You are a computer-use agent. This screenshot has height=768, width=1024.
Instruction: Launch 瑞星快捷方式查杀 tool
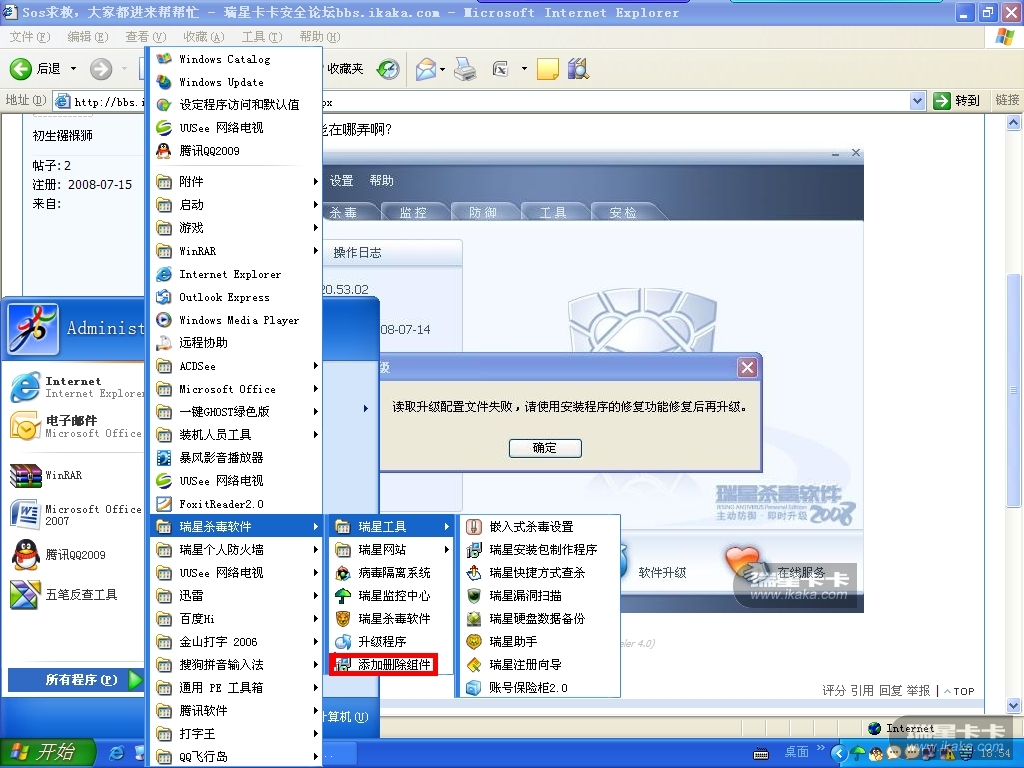tap(539, 573)
